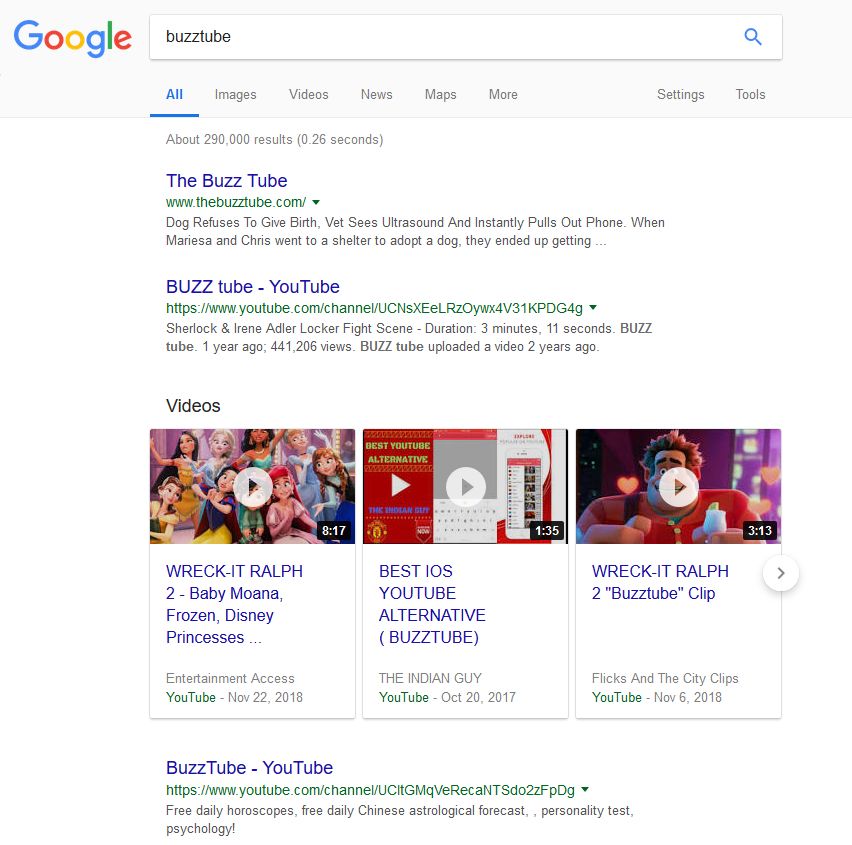Play the Wreck-It Ralph Buzztube clip
852x845 pixels.
tap(679, 486)
